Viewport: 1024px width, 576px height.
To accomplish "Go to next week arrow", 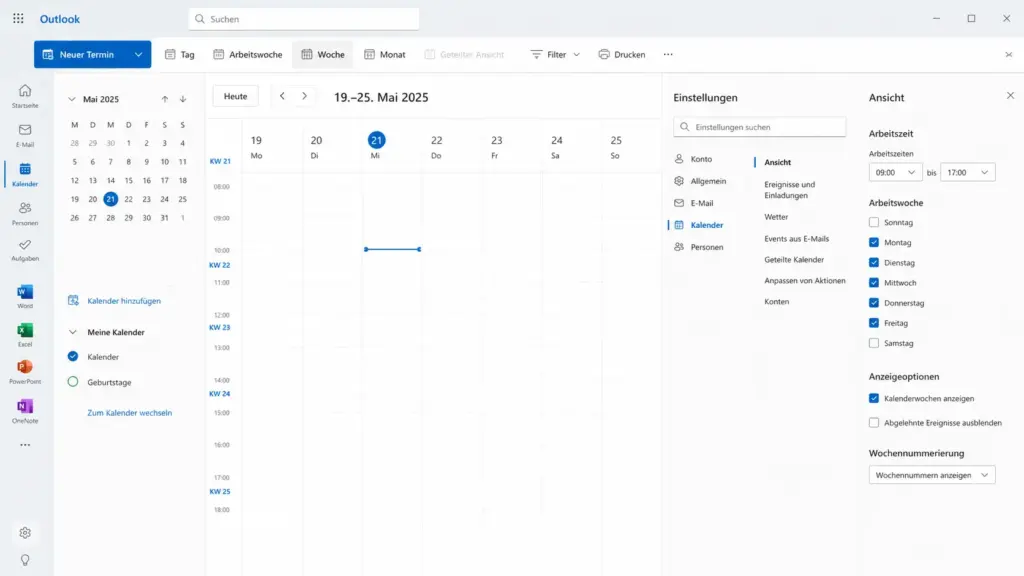I will (x=304, y=96).
